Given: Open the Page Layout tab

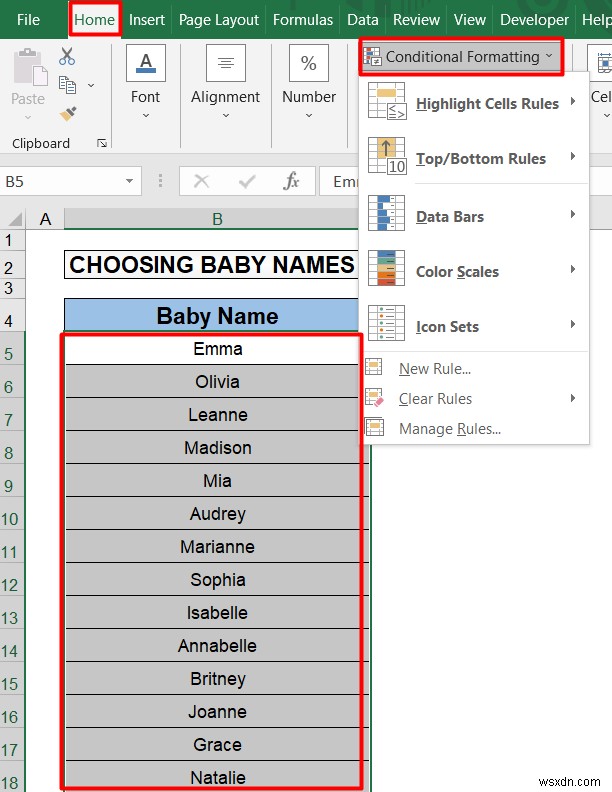Looking at the screenshot, I should 219,20.
